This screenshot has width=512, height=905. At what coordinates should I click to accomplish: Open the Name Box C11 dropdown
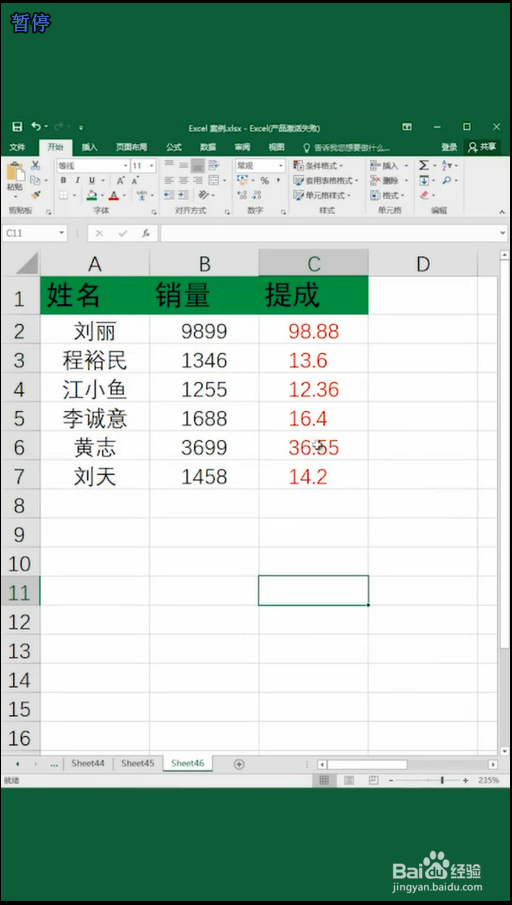pyautogui.click(x=62, y=233)
